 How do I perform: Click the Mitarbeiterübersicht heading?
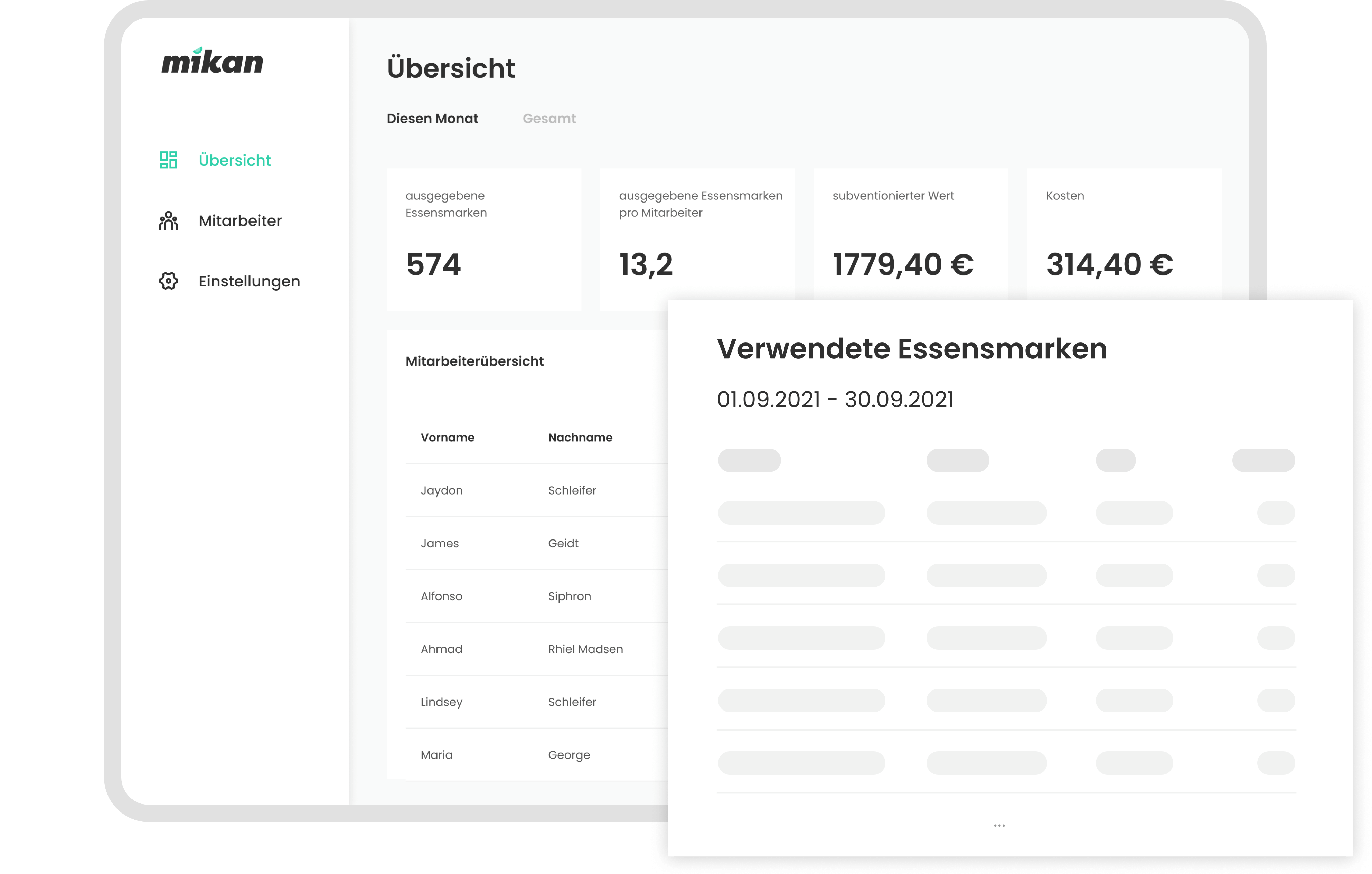tap(474, 361)
